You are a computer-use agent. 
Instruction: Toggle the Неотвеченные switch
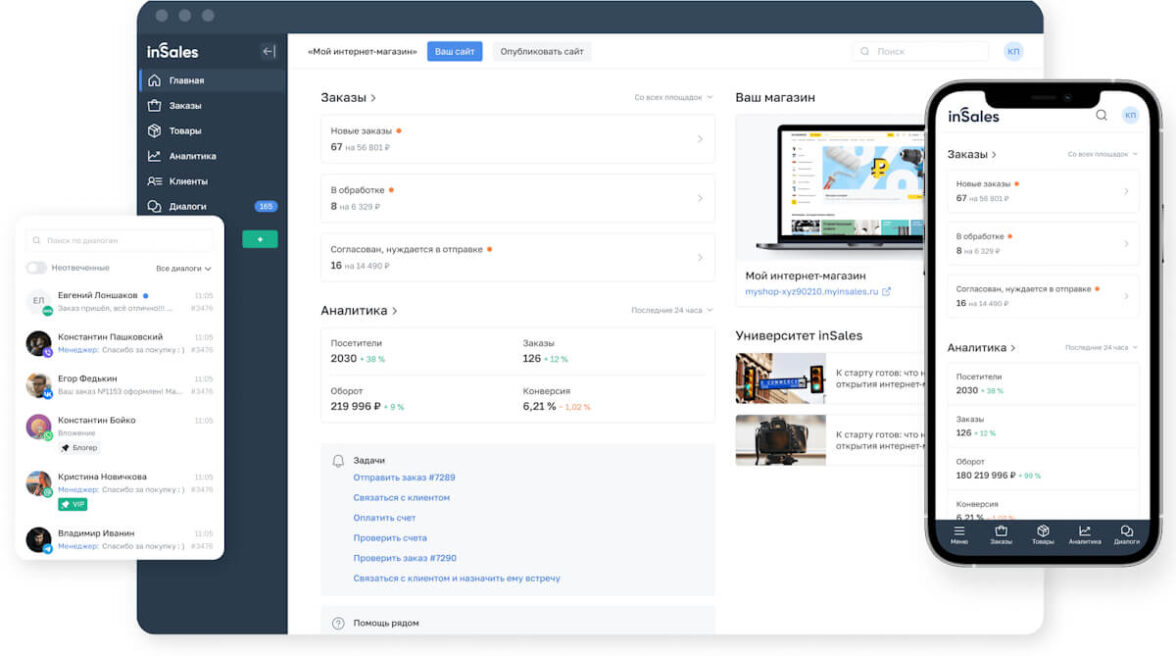[x=37, y=268]
